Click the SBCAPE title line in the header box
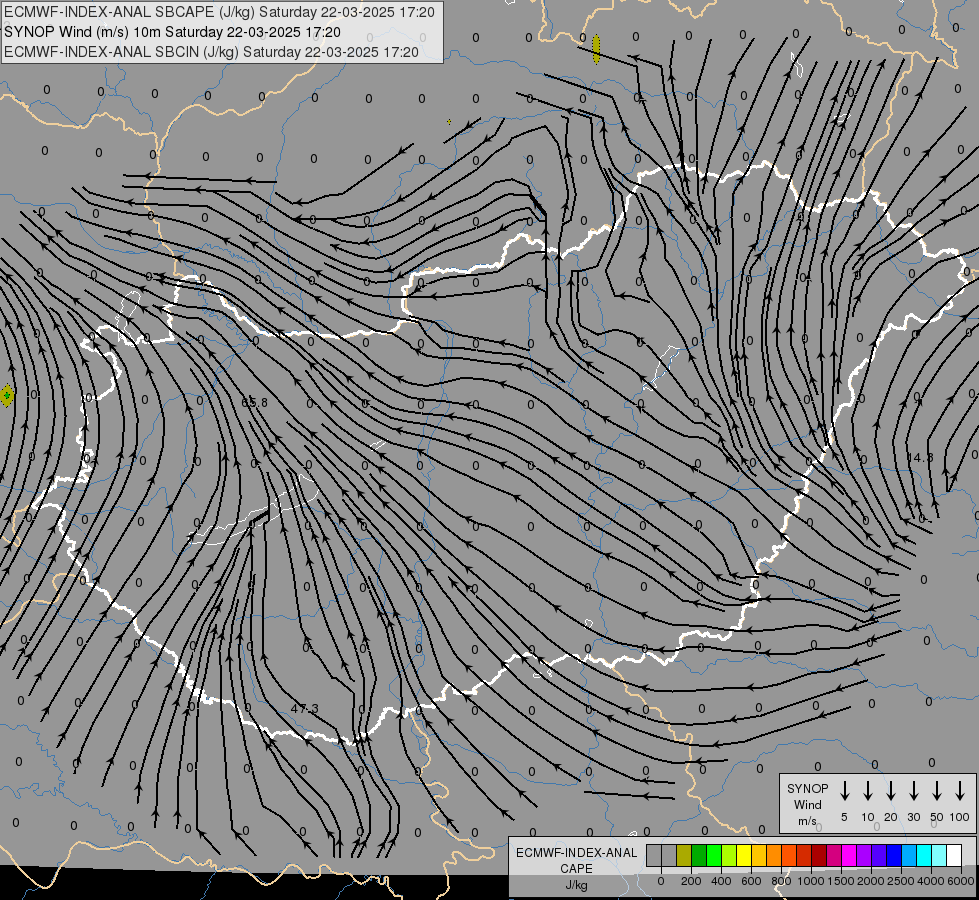 tap(219, 12)
